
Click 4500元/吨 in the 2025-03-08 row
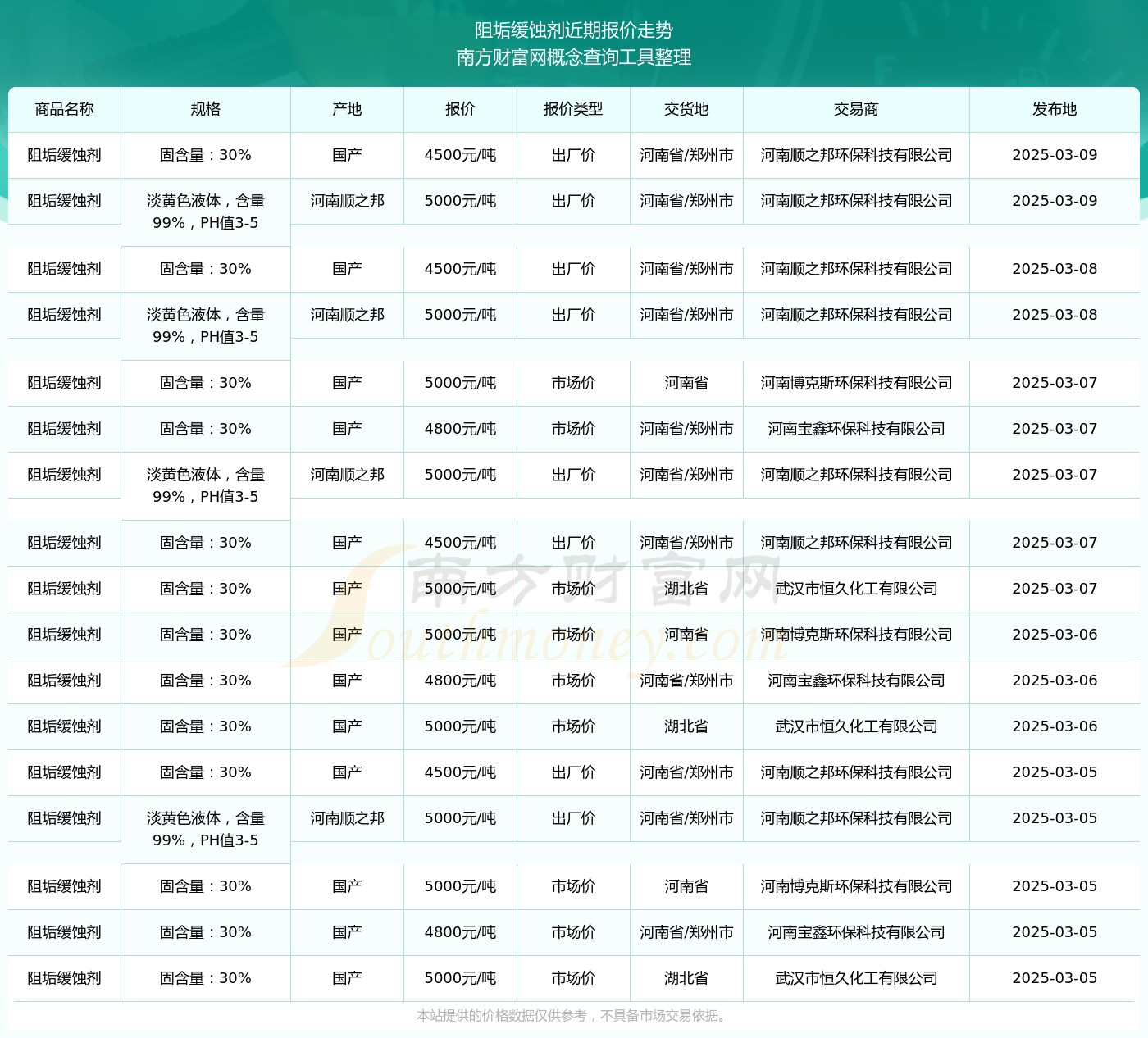coord(460,269)
